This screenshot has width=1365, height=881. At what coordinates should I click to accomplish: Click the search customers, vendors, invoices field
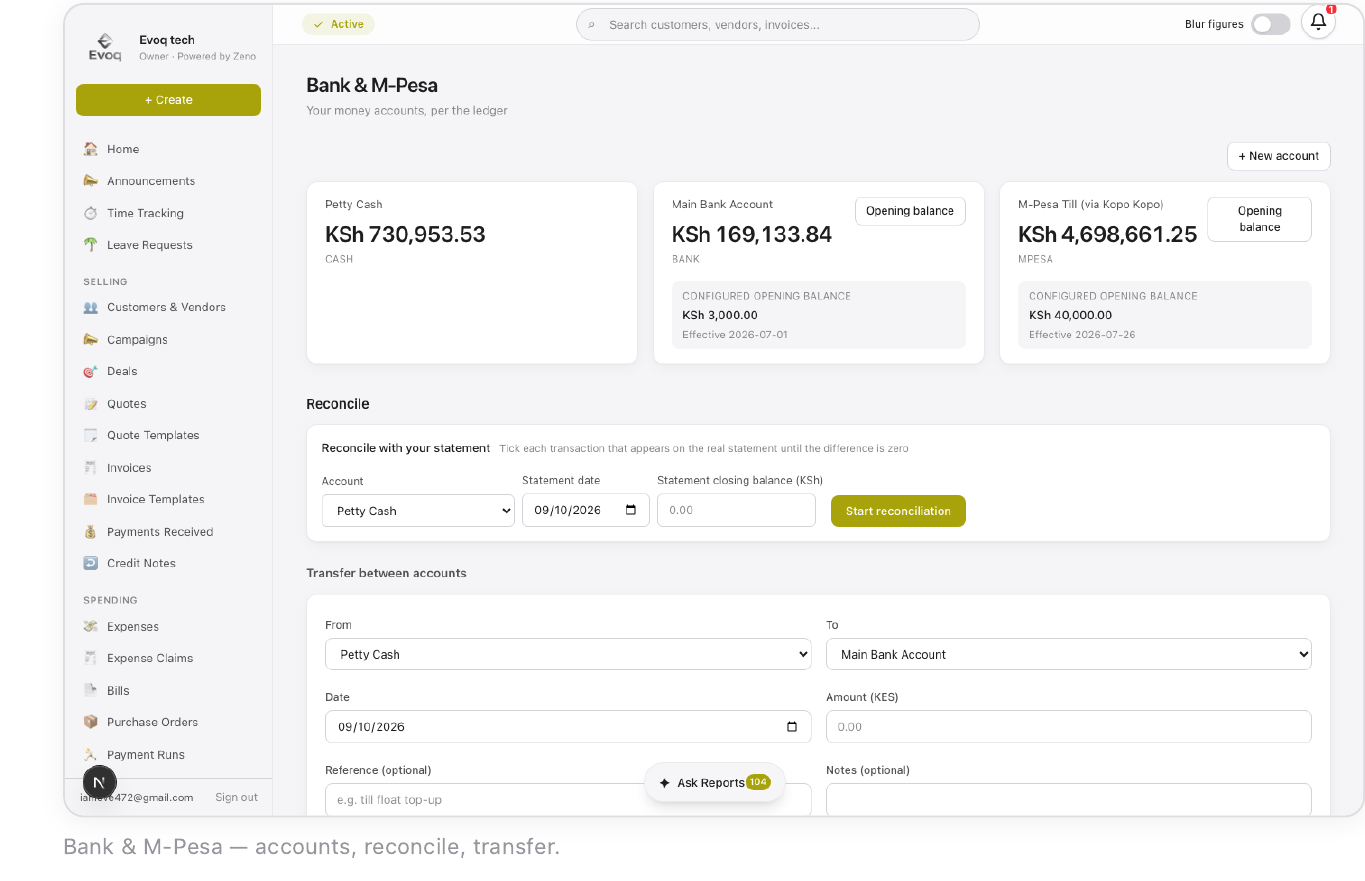777,24
